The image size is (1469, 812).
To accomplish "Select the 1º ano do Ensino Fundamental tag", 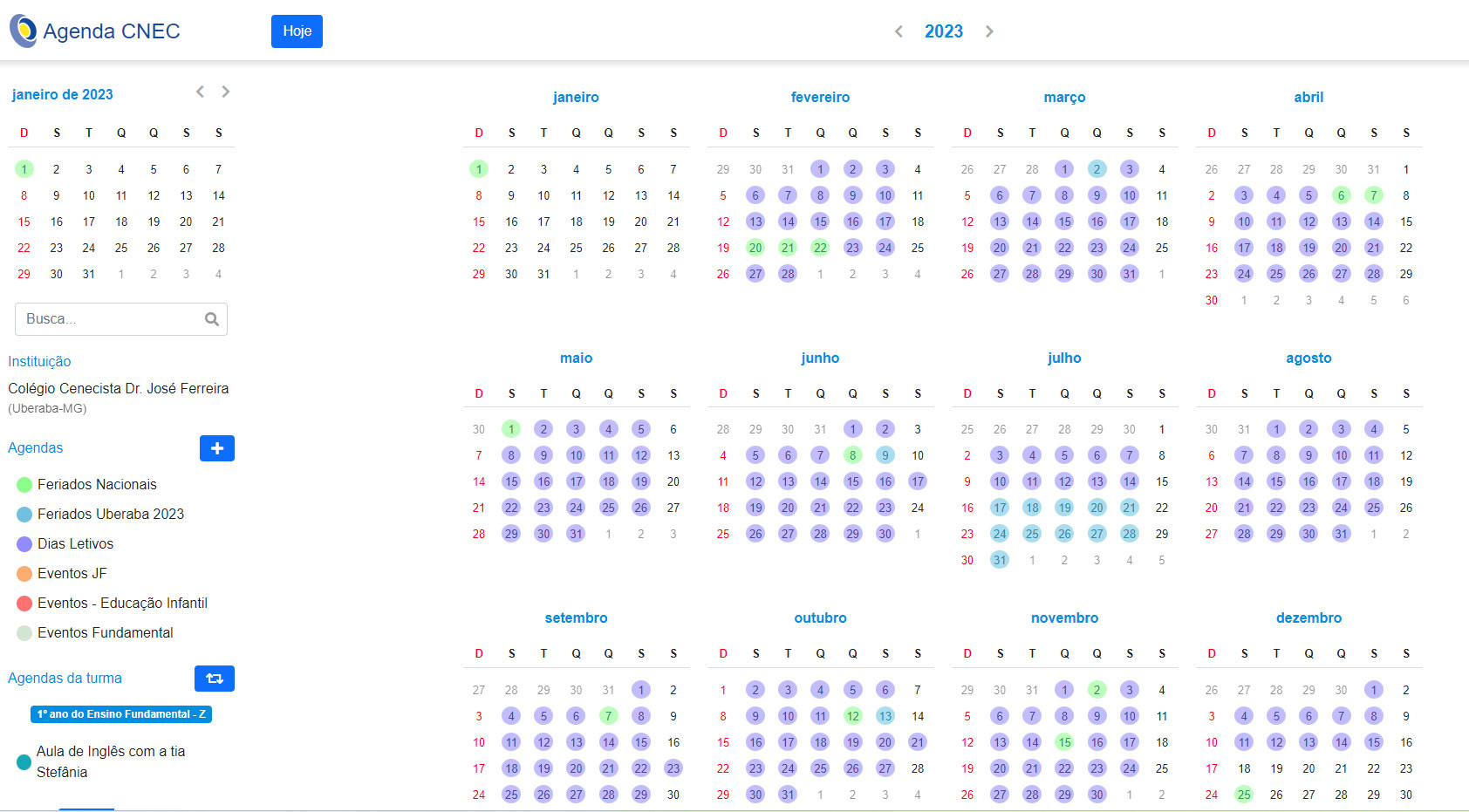I will point(121,714).
